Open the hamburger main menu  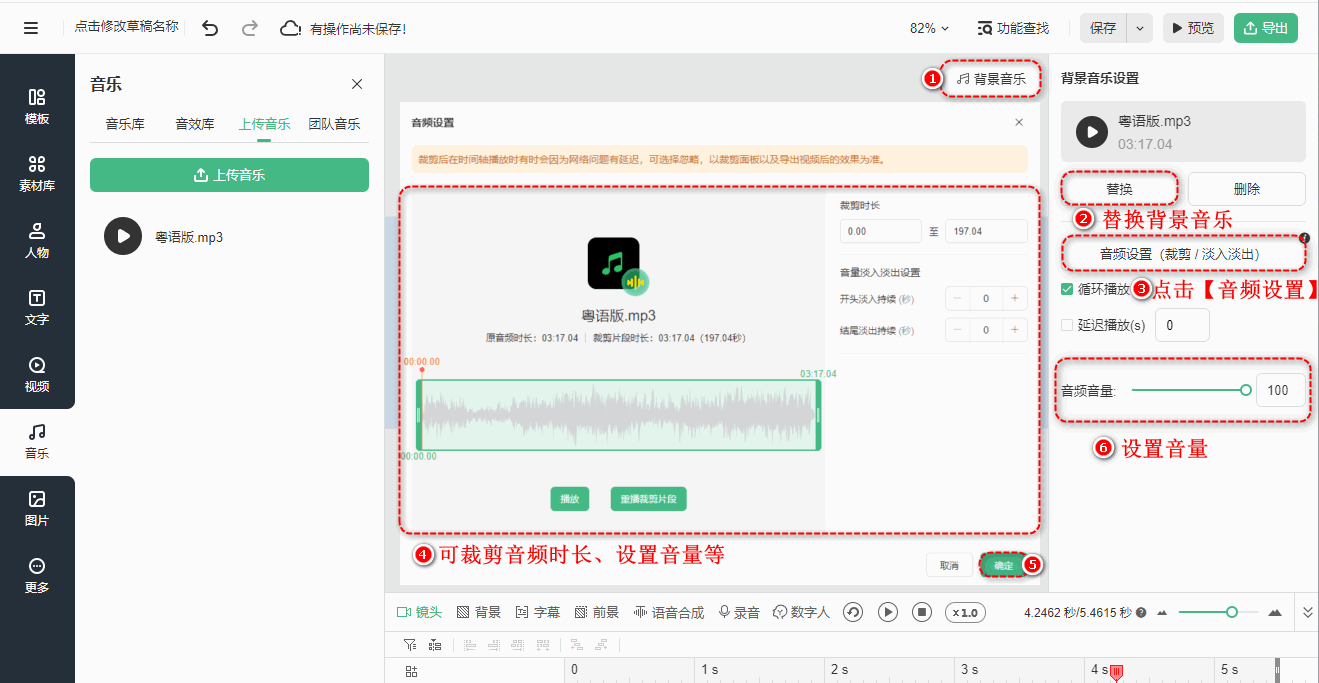(x=31, y=28)
